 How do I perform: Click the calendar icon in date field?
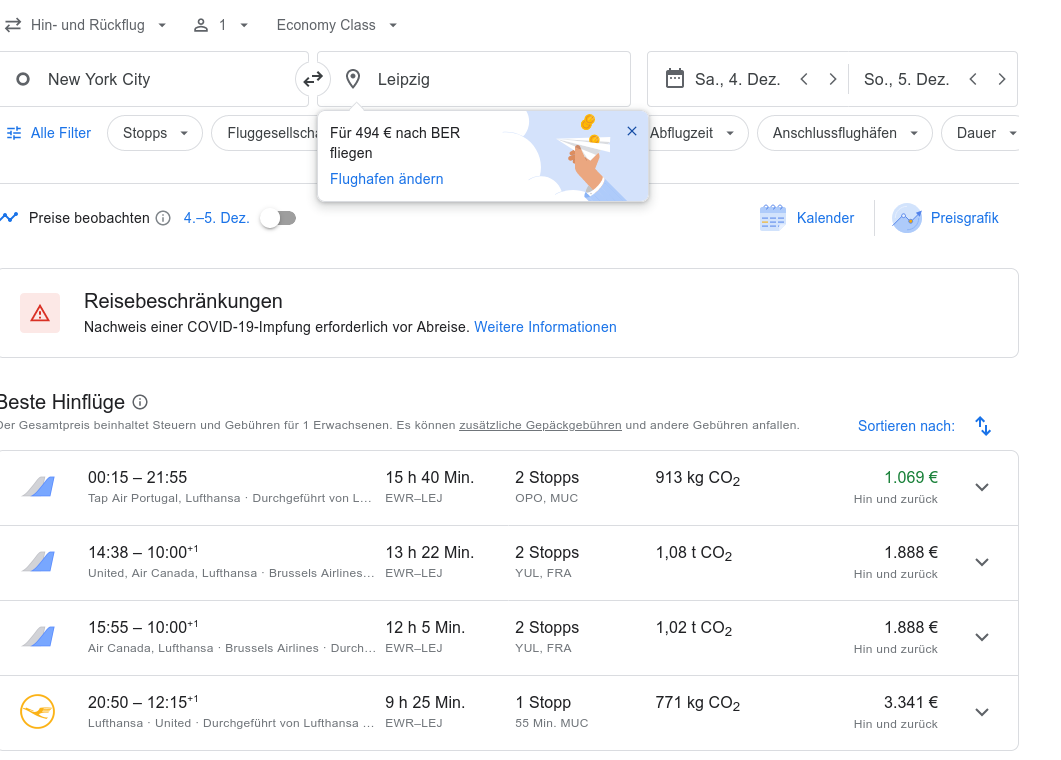(x=675, y=79)
